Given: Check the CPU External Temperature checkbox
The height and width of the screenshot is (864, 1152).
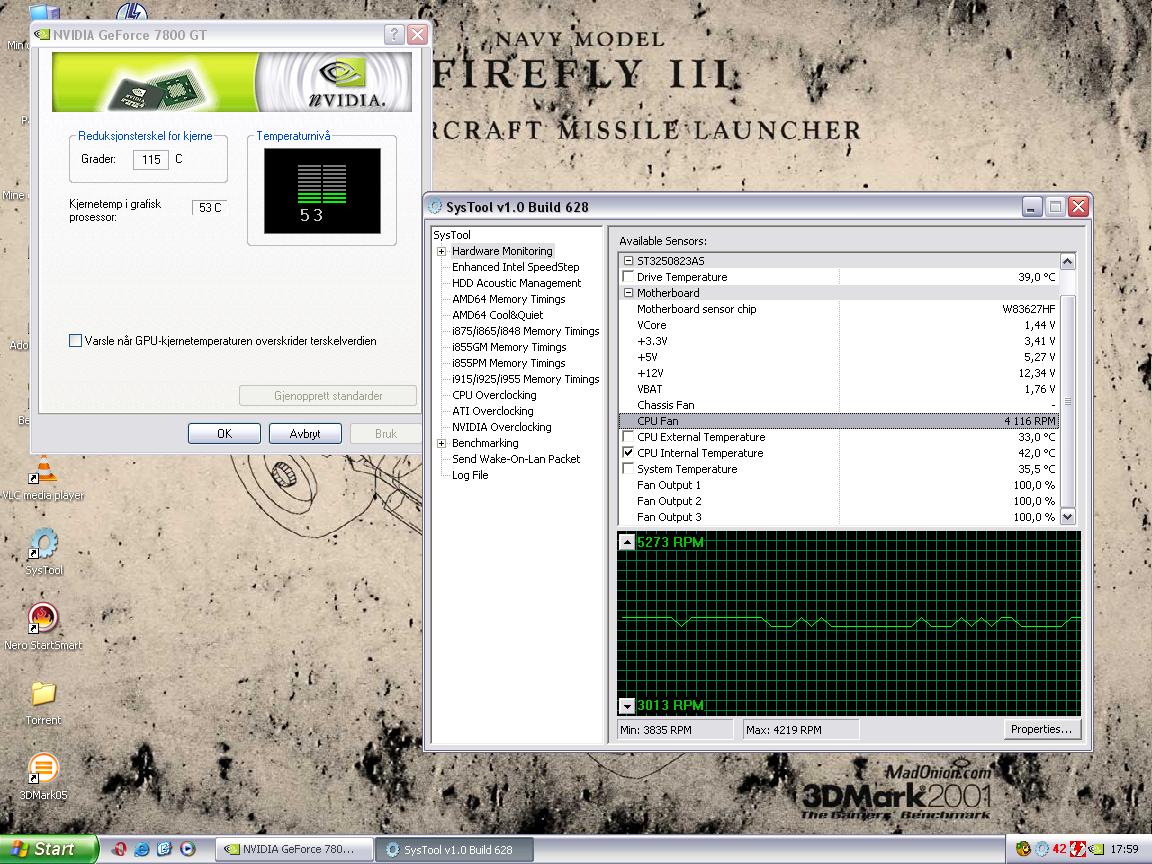Looking at the screenshot, I should click(x=628, y=436).
